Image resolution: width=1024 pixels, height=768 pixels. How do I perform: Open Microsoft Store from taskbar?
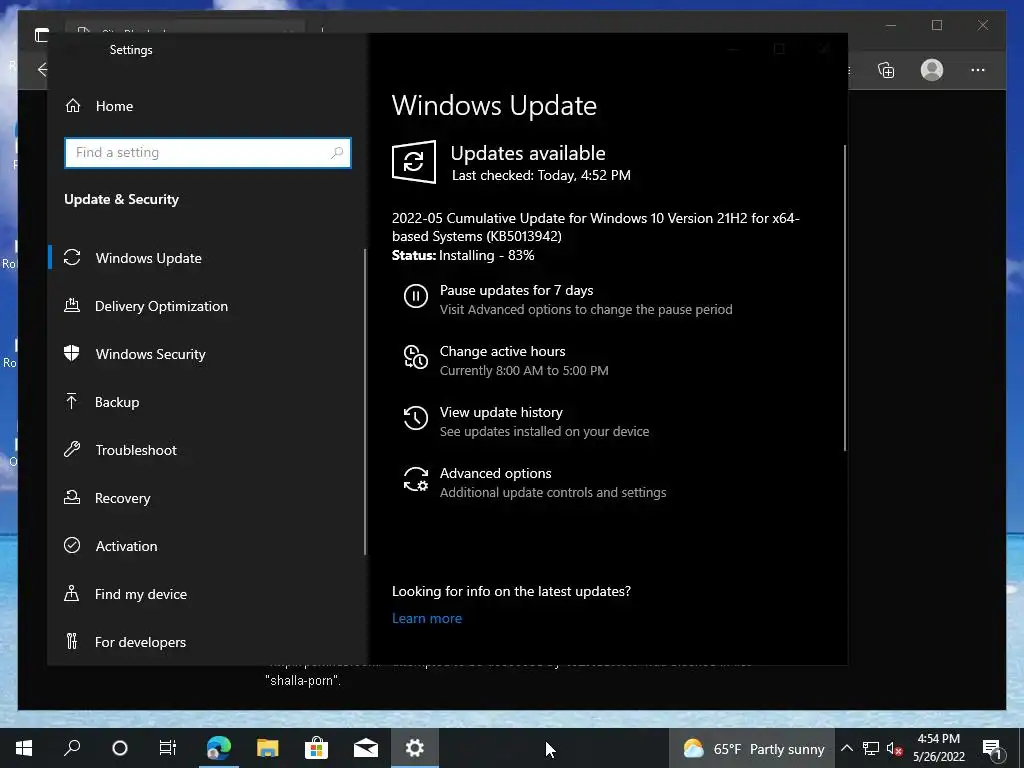[x=316, y=748]
